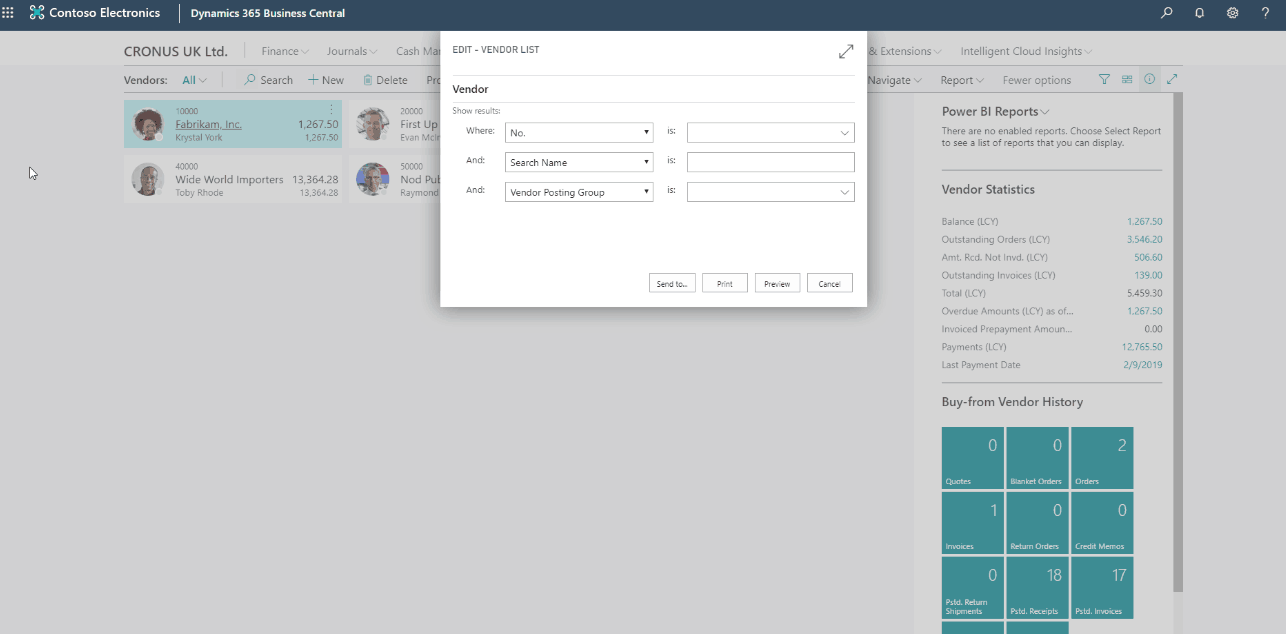This screenshot has width=1286, height=634.
Task: Click the Search Name filter value box
Action: tap(771, 162)
